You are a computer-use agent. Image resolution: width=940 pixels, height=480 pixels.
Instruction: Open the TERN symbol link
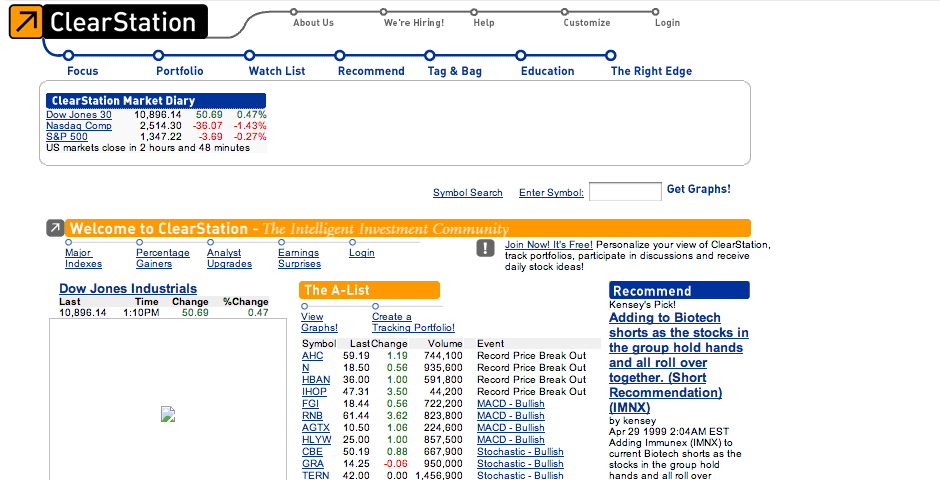click(x=315, y=475)
